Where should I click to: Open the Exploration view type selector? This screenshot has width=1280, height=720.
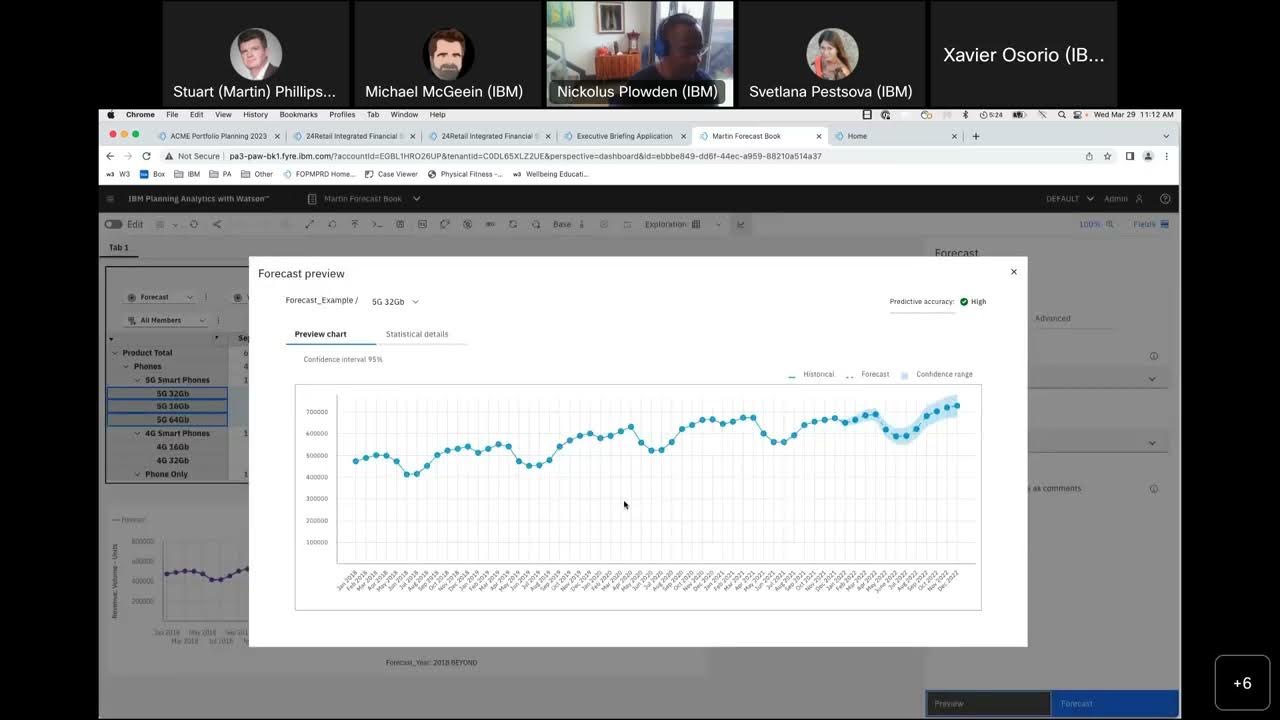(x=683, y=224)
